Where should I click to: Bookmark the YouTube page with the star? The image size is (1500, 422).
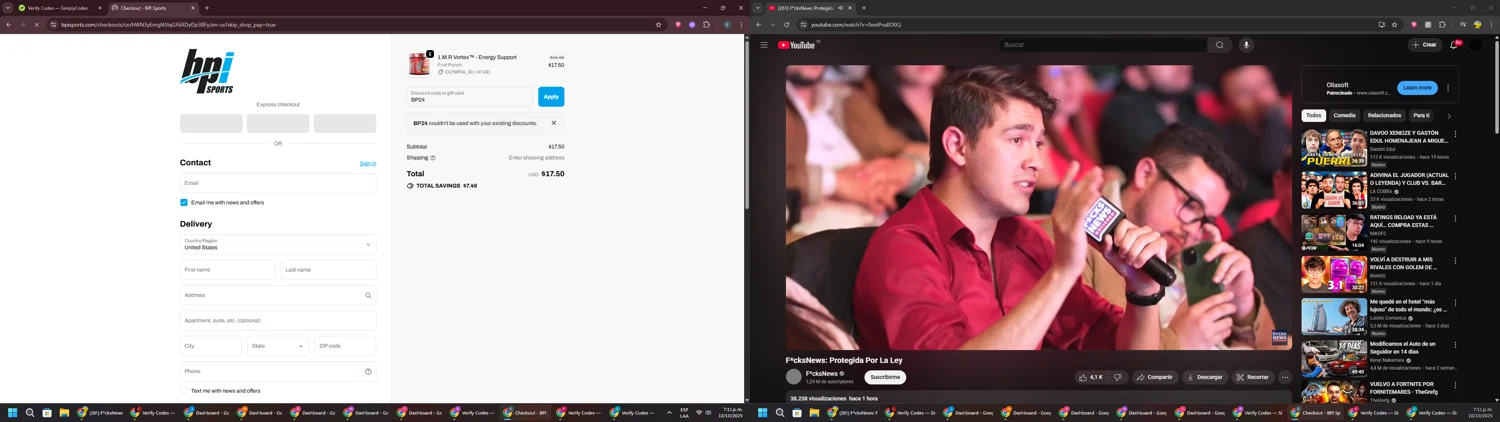(1395, 25)
